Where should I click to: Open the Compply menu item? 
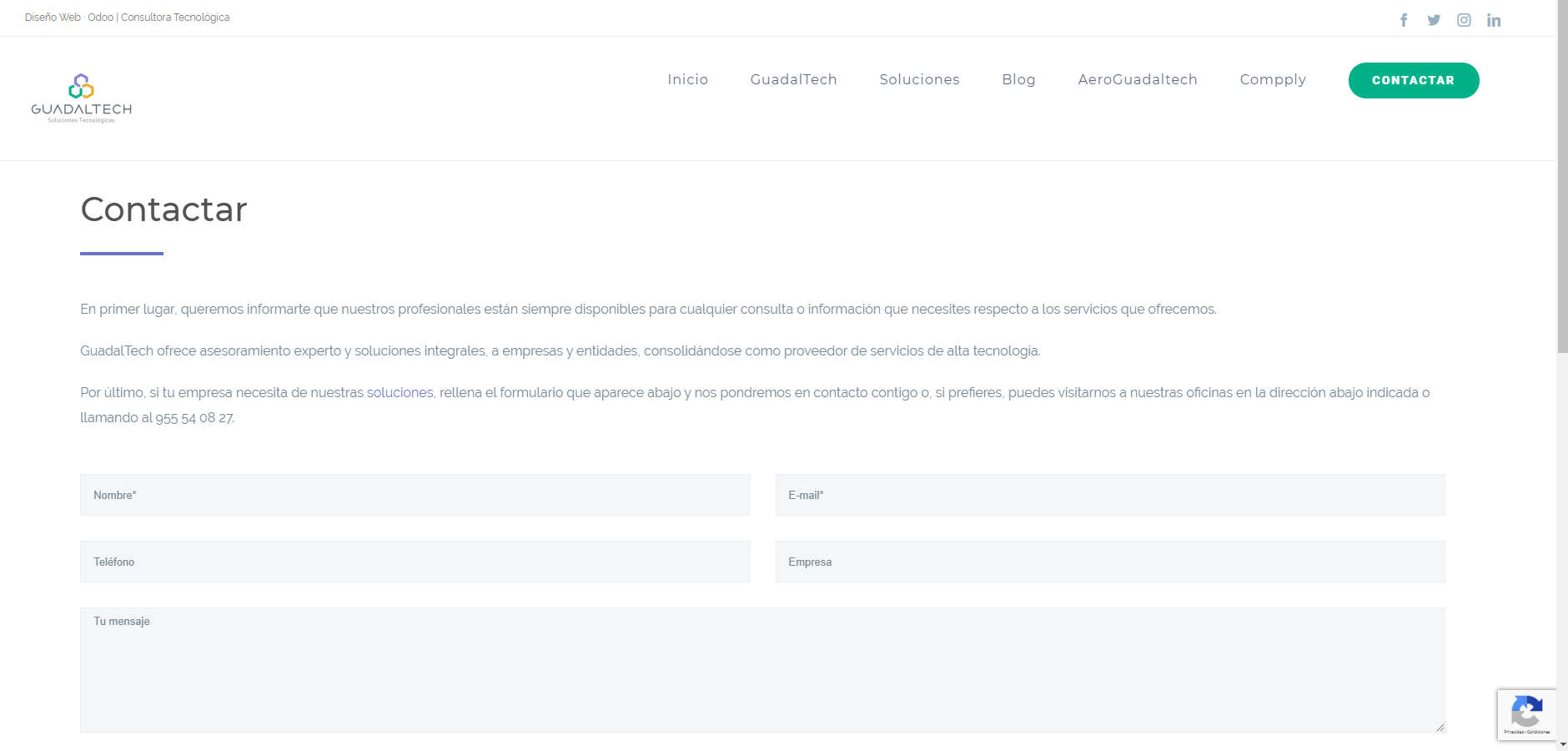point(1273,79)
